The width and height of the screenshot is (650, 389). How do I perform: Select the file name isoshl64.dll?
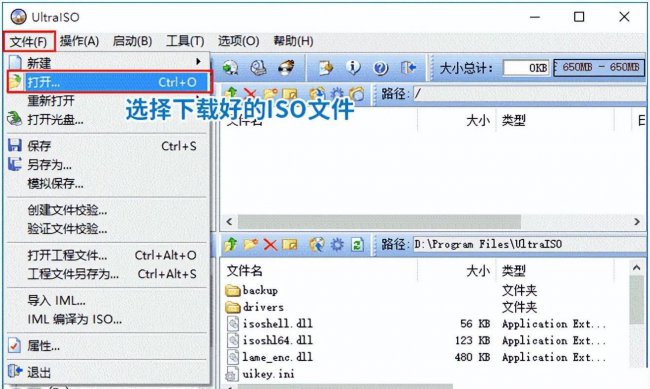(277, 340)
